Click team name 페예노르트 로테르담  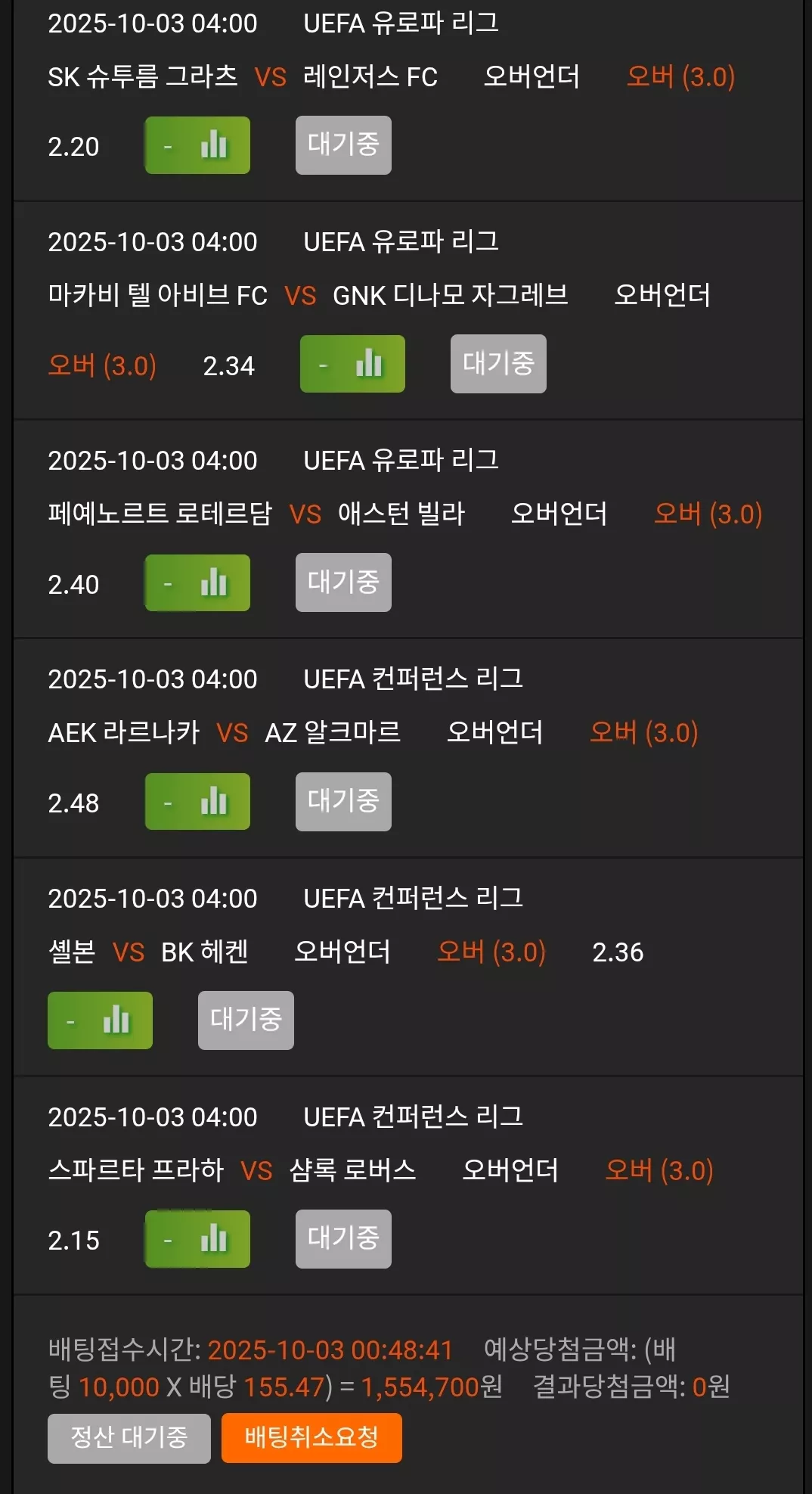[160, 514]
